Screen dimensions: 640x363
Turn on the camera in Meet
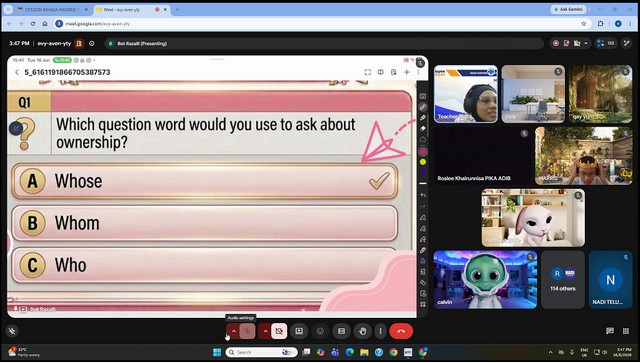point(279,331)
